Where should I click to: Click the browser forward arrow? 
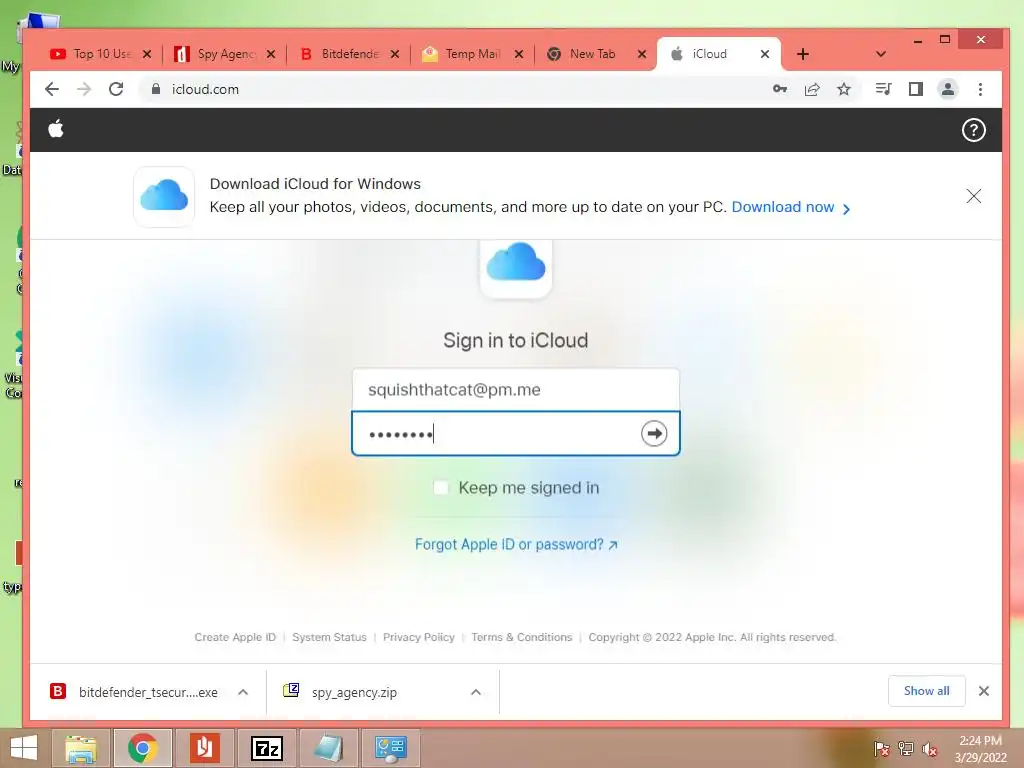pyautogui.click(x=84, y=89)
